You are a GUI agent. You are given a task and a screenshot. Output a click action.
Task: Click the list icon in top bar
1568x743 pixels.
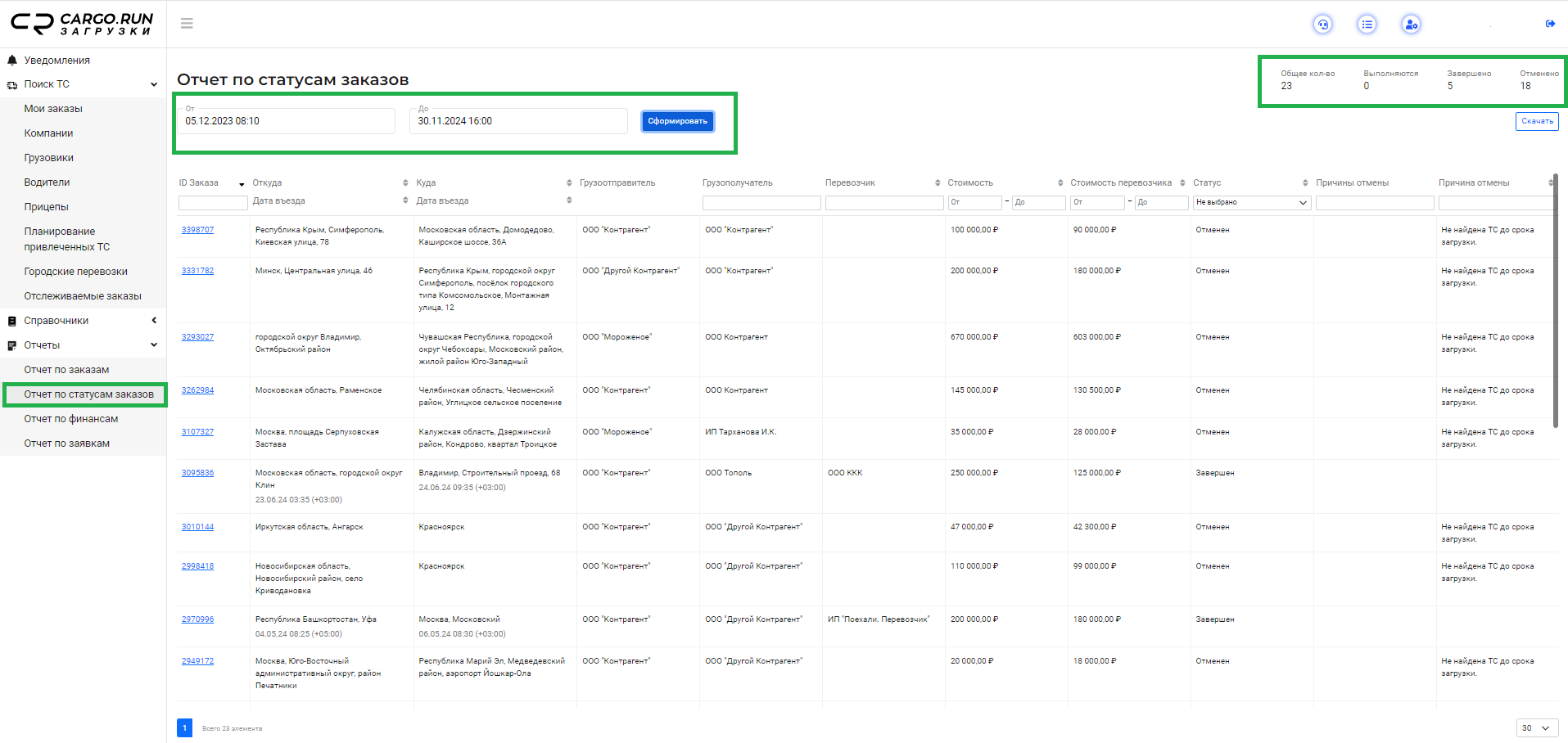click(x=1367, y=25)
